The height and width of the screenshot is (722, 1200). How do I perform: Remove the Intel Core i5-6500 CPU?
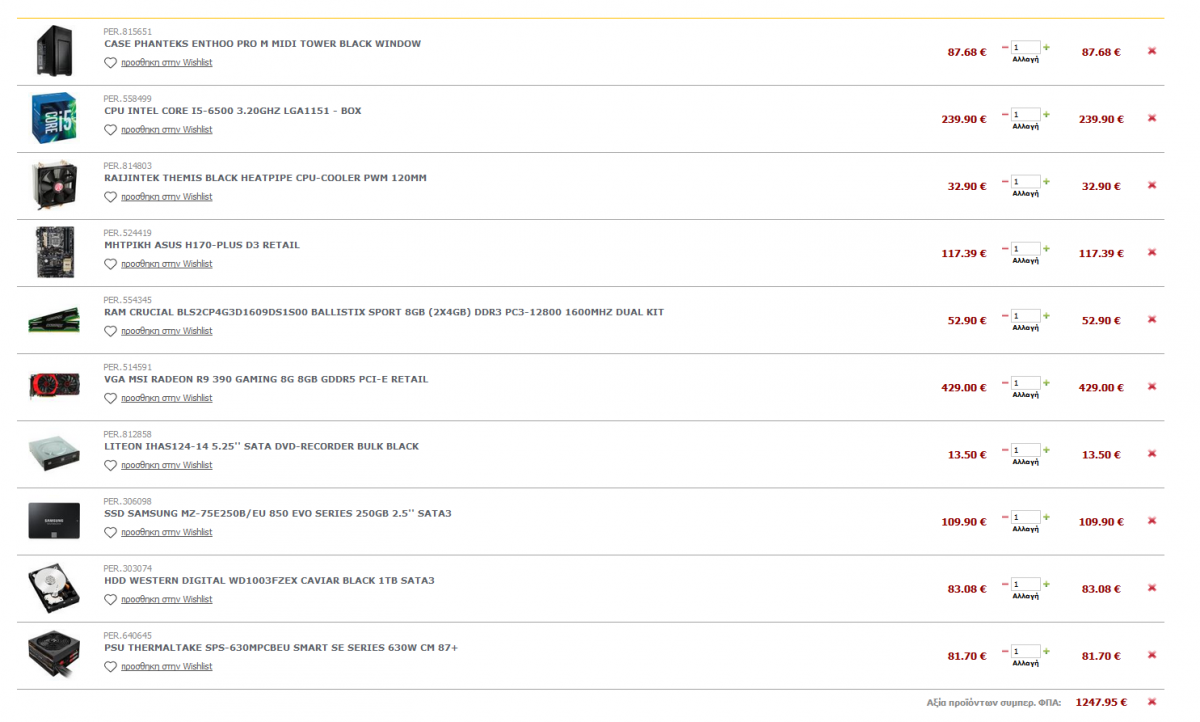point(1152,118)
